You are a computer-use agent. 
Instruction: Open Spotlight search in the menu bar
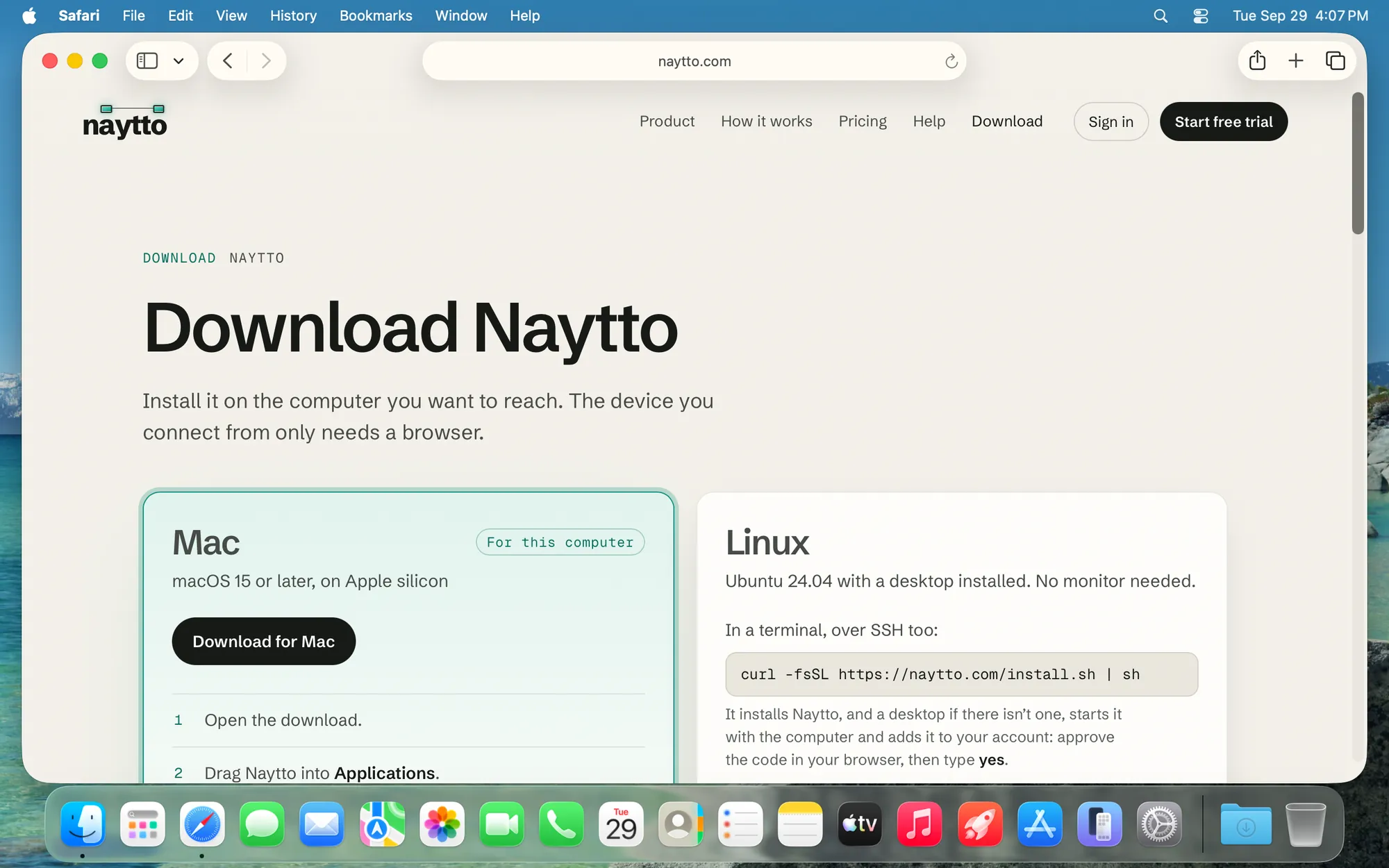(x=1161, y=15)
